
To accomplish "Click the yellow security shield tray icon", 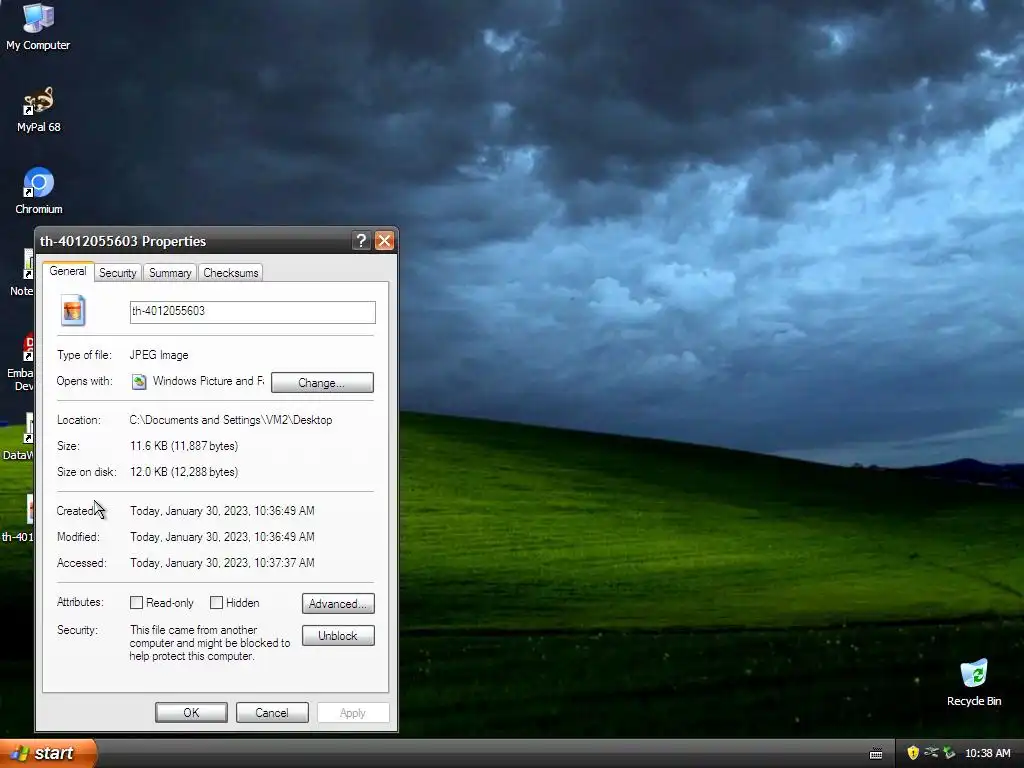I will click(x=913, y=753).
